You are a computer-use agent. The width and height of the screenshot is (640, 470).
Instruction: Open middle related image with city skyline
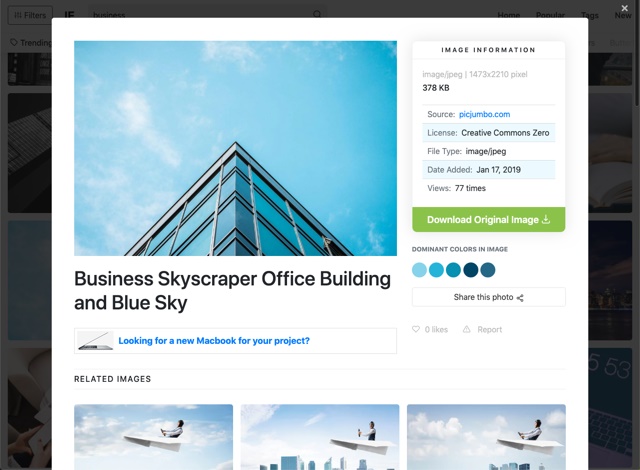pyautogui.click(x=320, y=437)
